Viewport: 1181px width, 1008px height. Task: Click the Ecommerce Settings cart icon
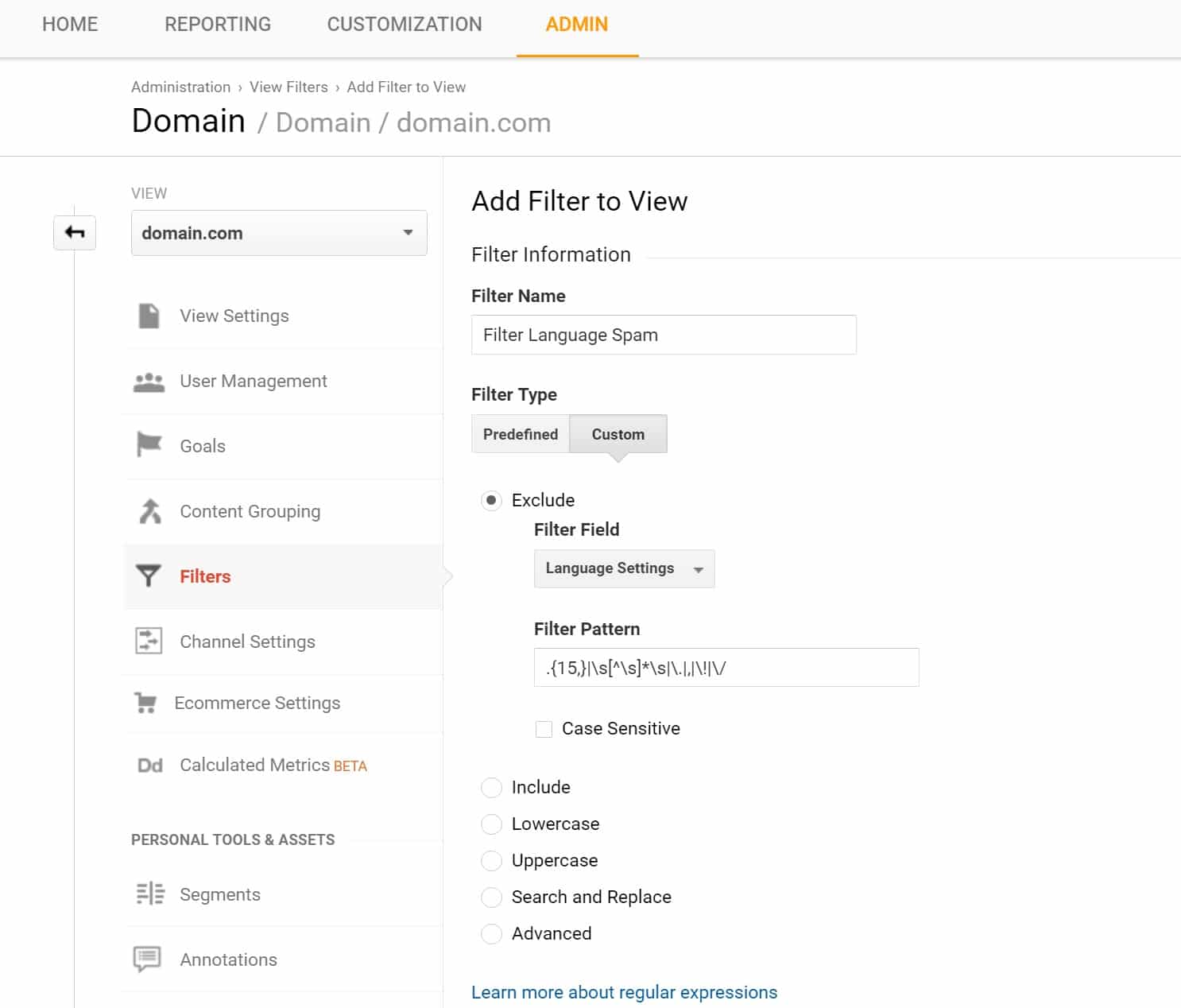[x=146, y=703]
